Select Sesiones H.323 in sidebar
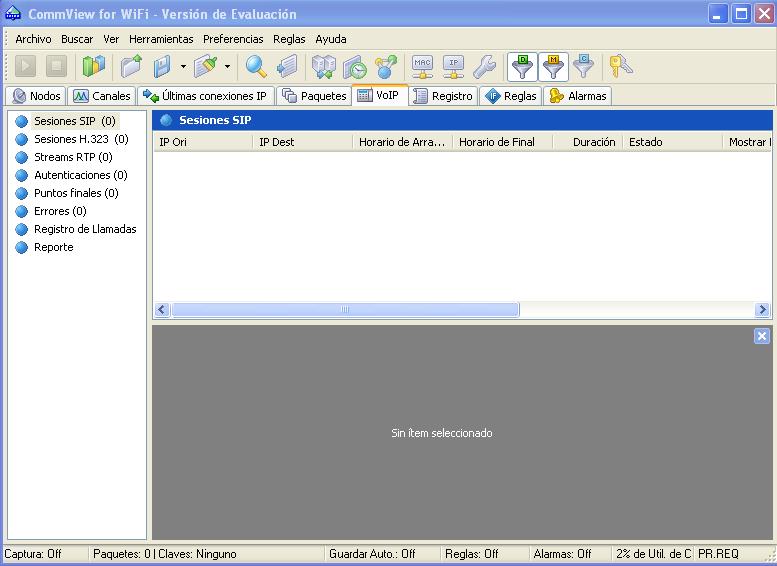The height and width of the screenshot is (566, 777). point(81,139)
